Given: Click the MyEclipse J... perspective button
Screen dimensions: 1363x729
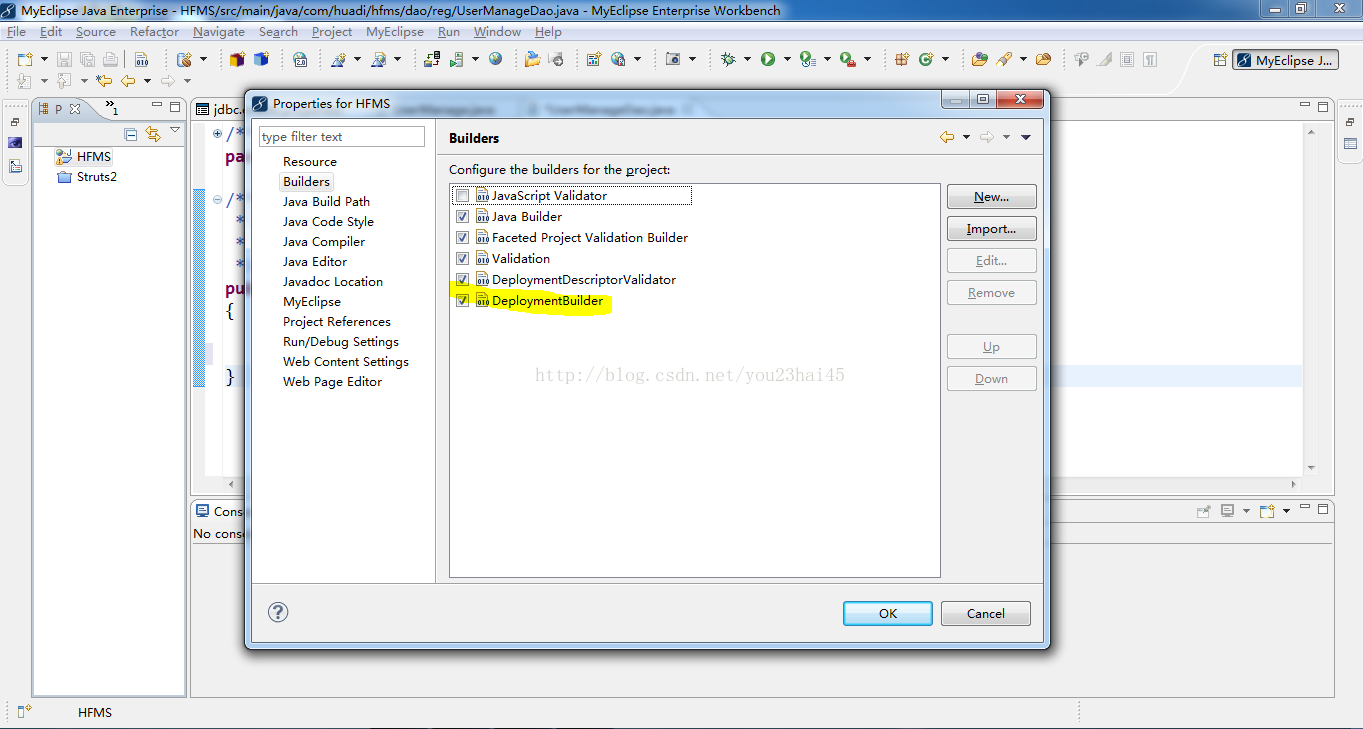Looking at the screenshot, I should 1286,60.
